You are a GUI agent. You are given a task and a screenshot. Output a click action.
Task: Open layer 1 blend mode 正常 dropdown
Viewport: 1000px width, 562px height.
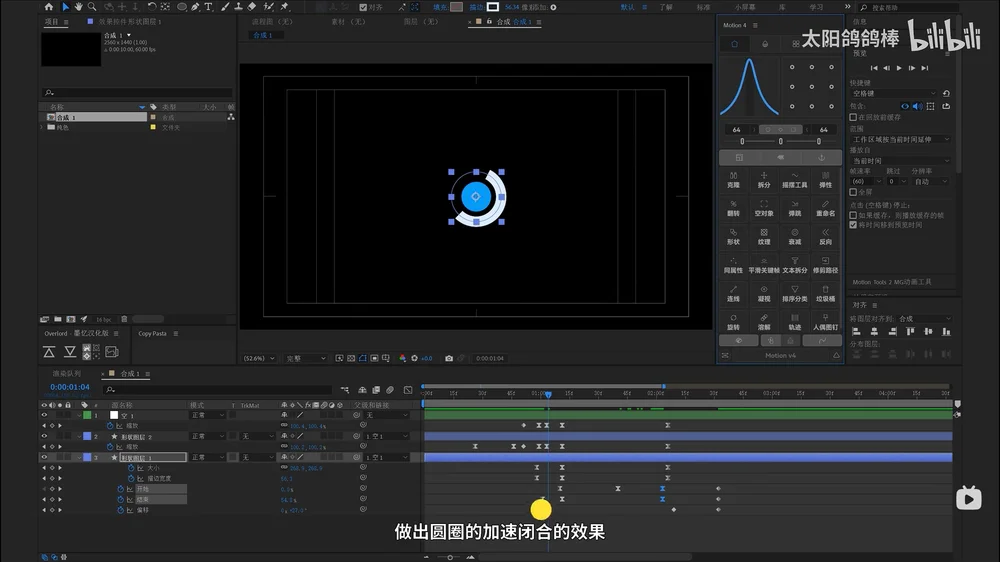click(x=208, y=415)
